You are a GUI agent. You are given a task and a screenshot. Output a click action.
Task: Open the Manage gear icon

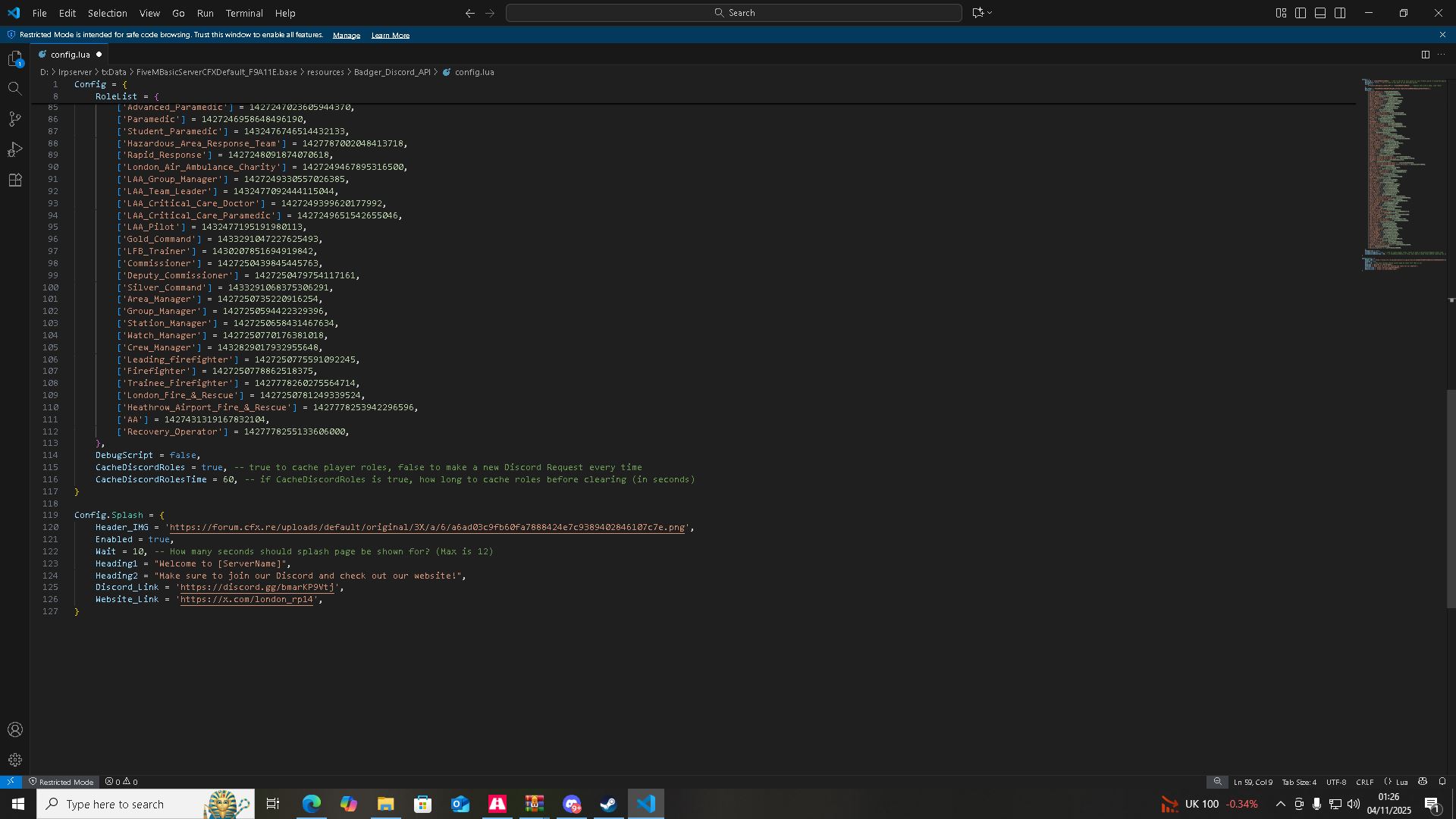click(x=15, y=761)
